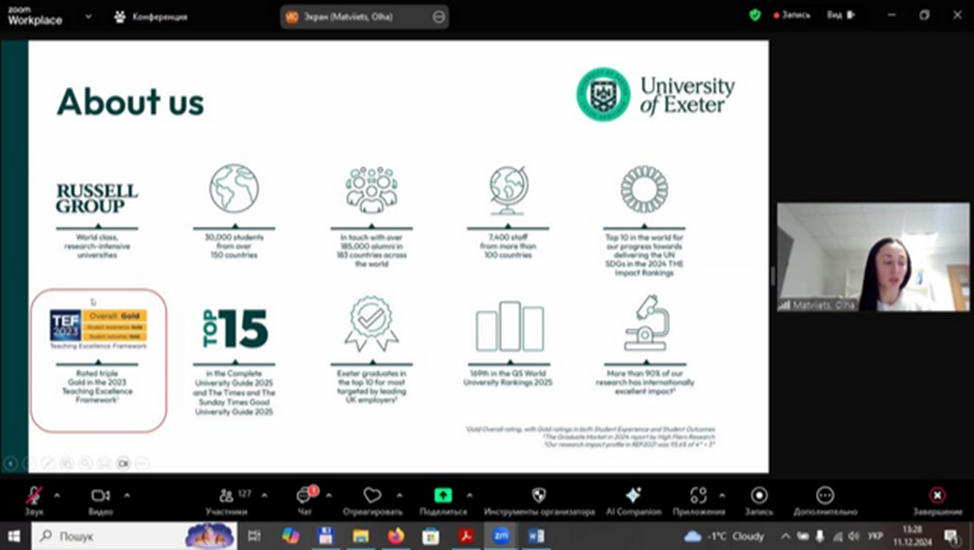Toggle the CC captions button in slide controls

pyautogui.click(x=123, y=463)
